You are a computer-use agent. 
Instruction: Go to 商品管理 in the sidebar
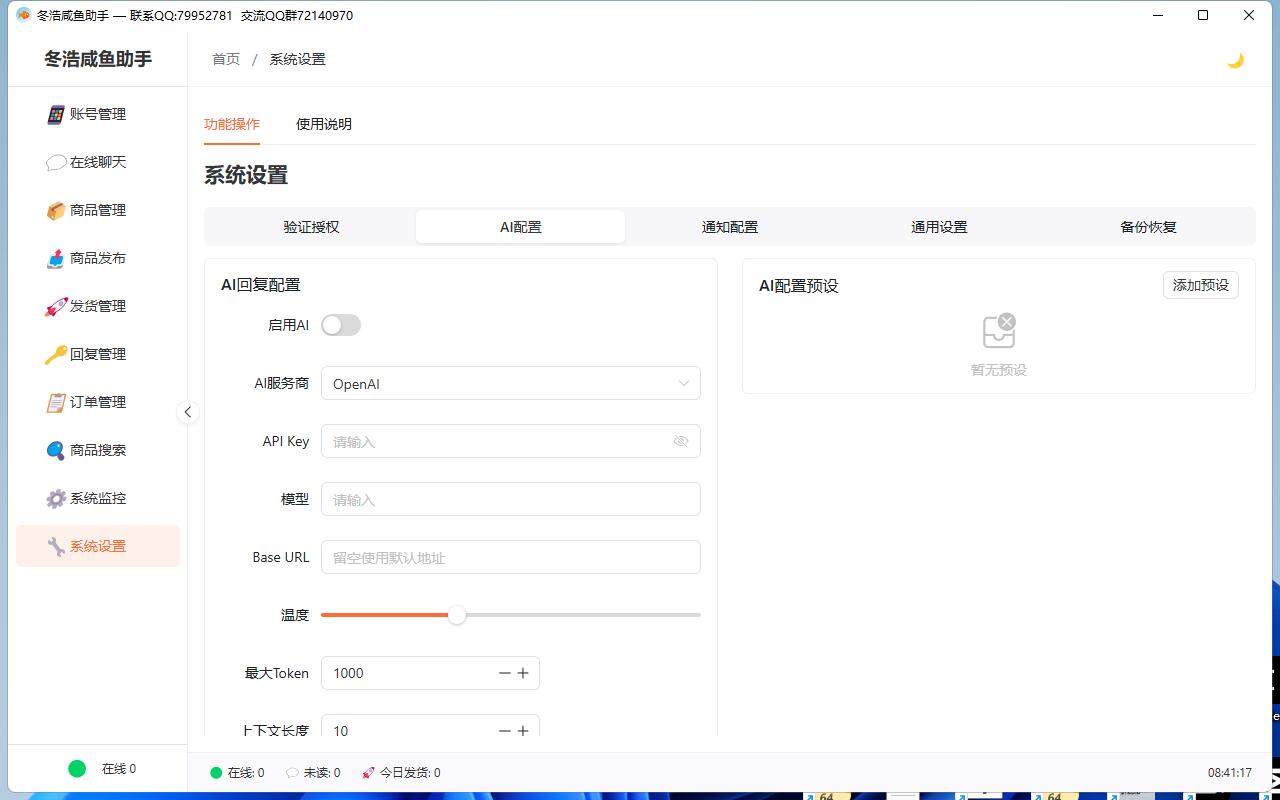click(98, 210)
